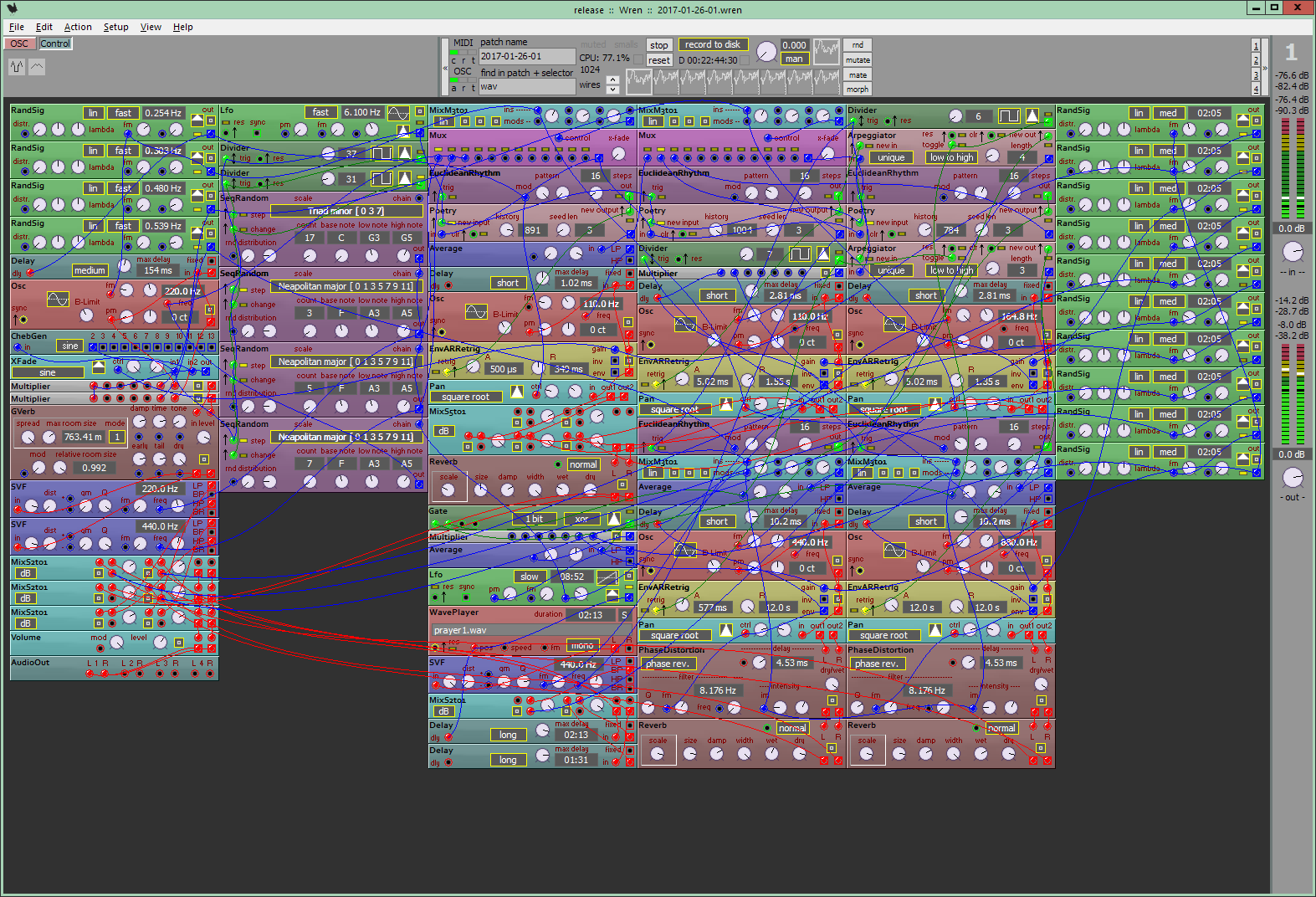Click the mutate button
Viewport: 1316px width, 897px height.
[858, 60]
